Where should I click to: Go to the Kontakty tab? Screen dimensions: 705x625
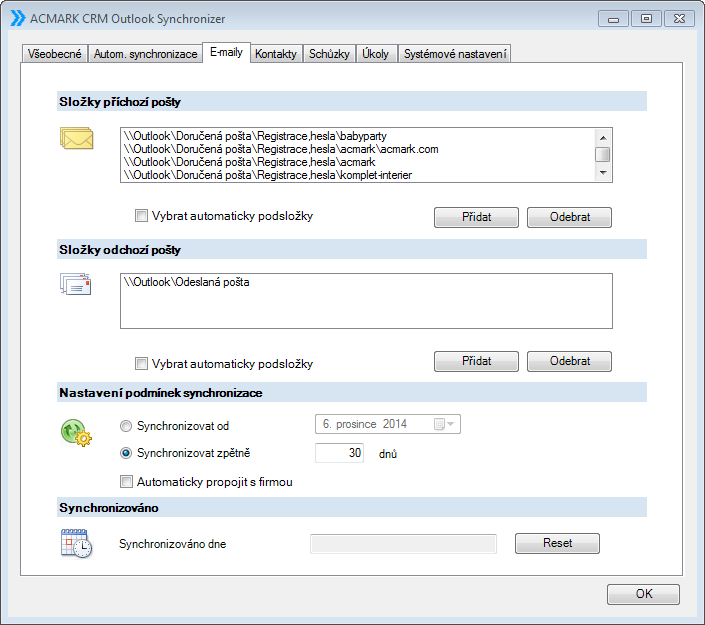click(x=276, y=54)
